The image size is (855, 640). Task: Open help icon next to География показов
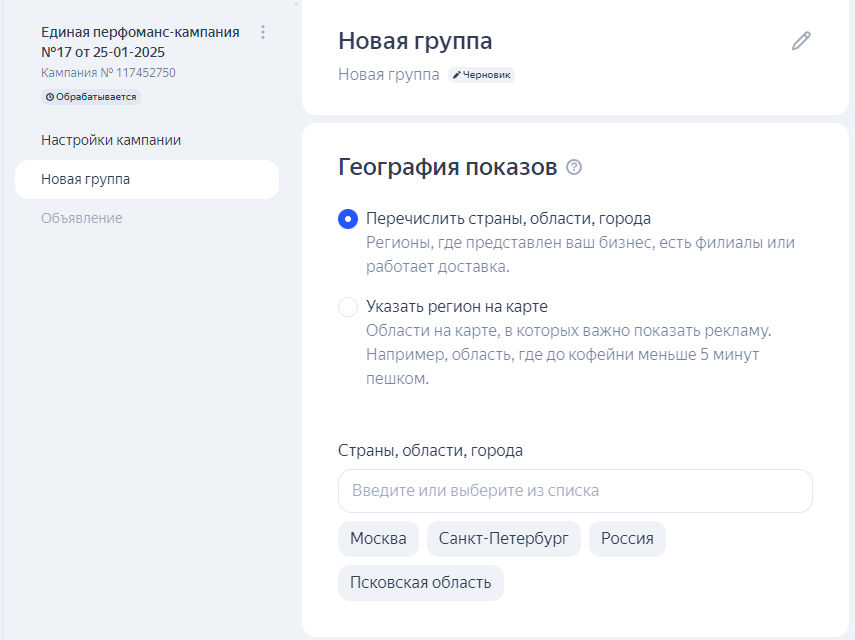574,167
